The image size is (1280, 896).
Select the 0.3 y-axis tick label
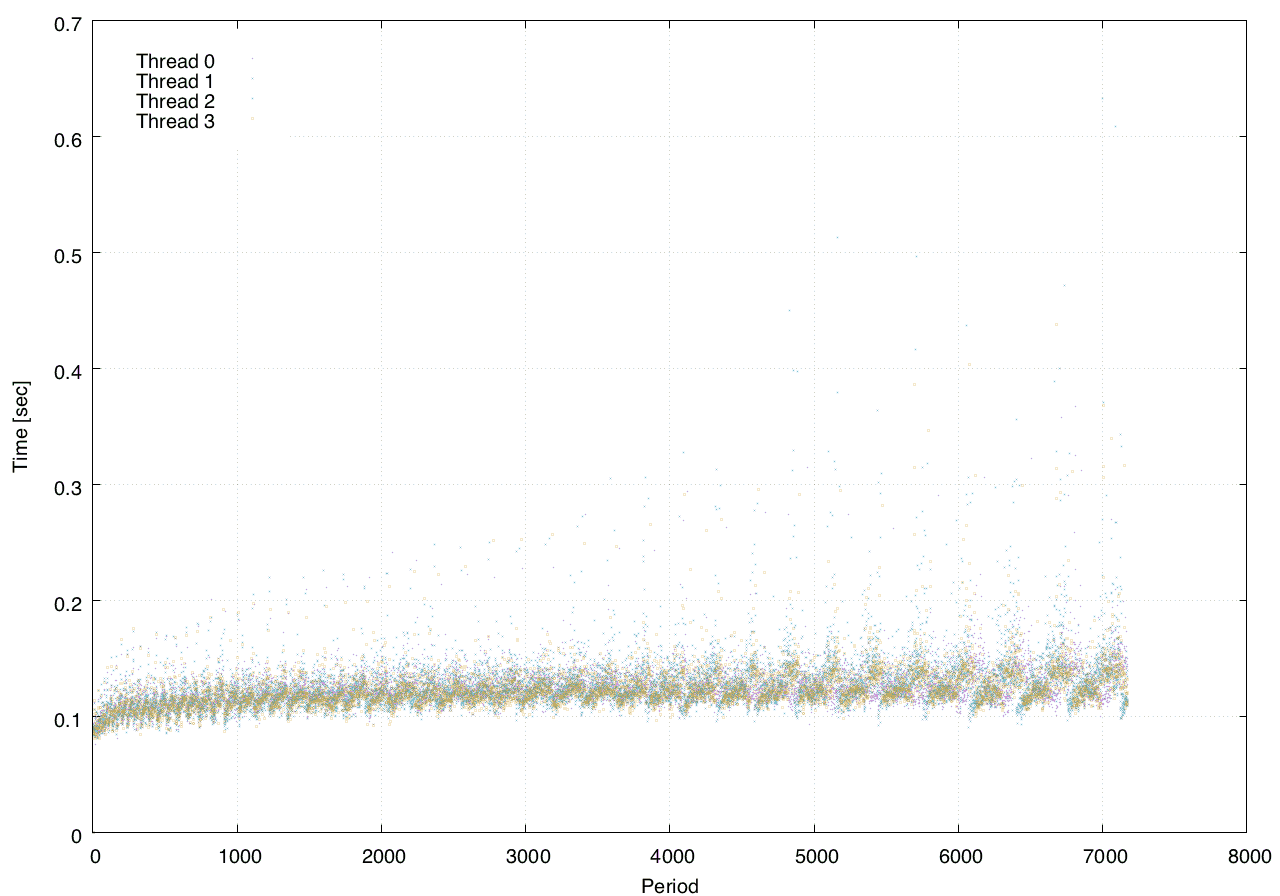click(66, 485)
